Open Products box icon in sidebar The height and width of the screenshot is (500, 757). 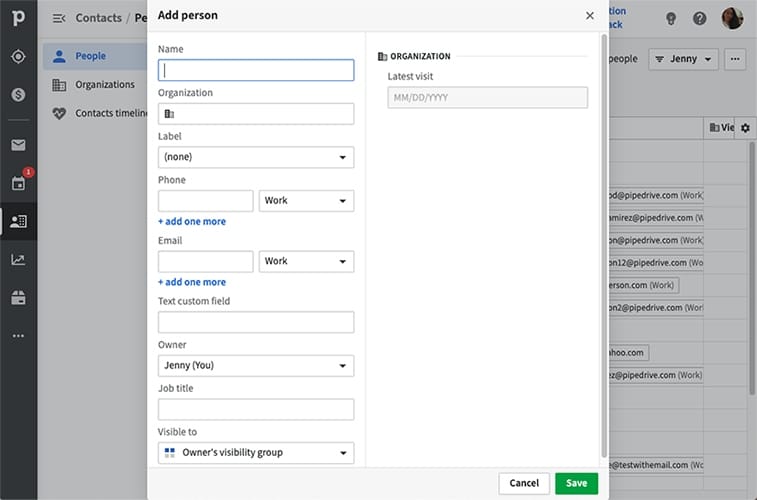coord(18,298)
